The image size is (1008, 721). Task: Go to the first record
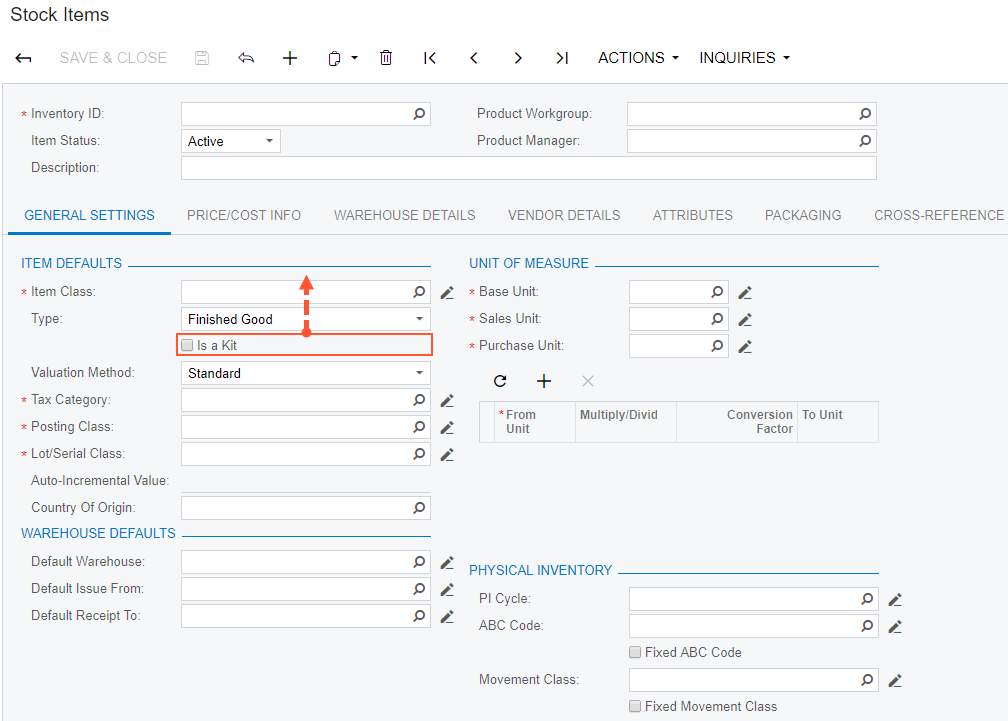(x=430, y=58)
